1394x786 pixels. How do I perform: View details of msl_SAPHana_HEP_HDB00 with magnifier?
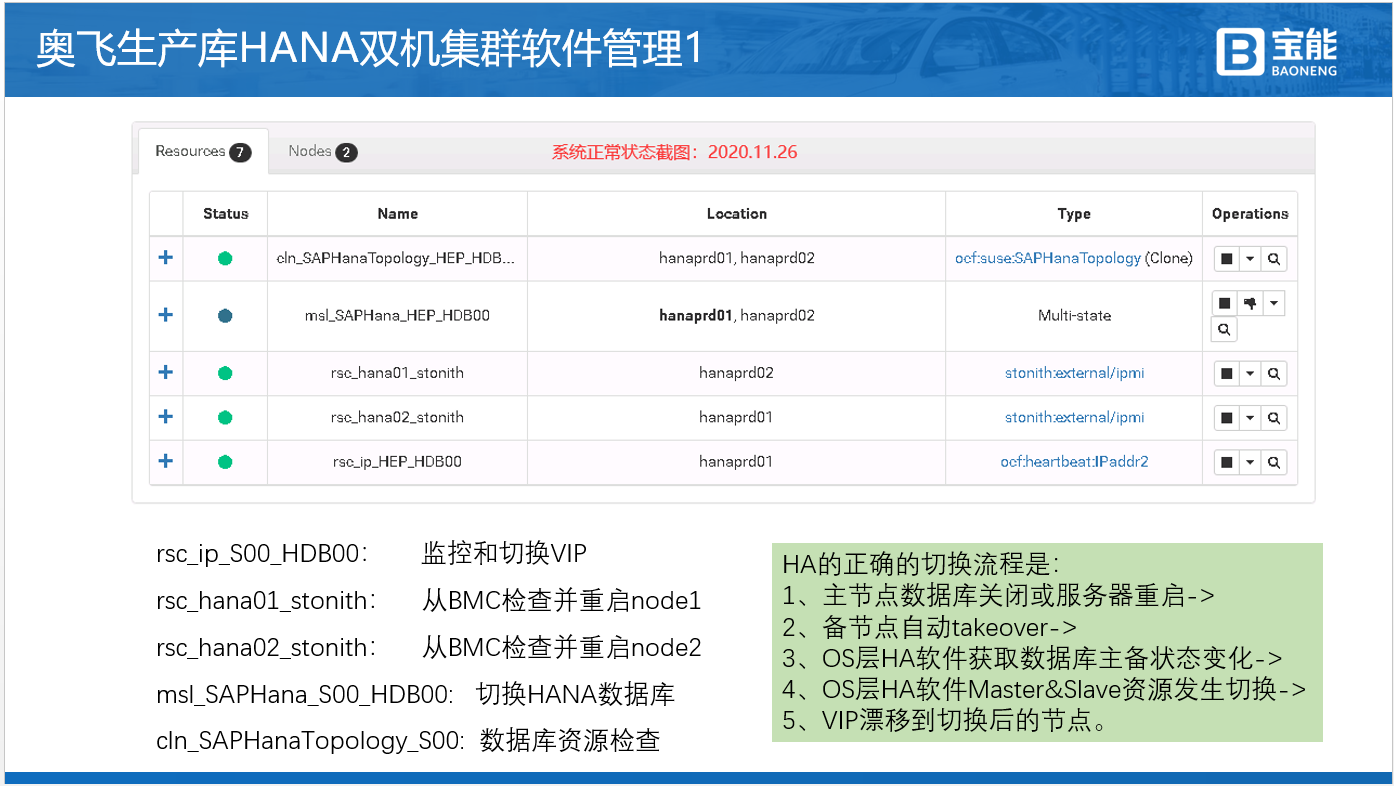pos(1224,329)
